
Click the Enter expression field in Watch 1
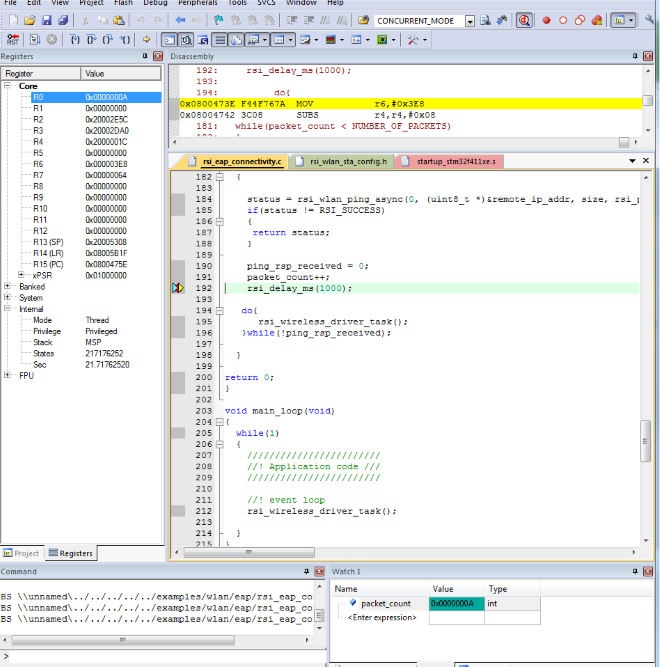383,618
